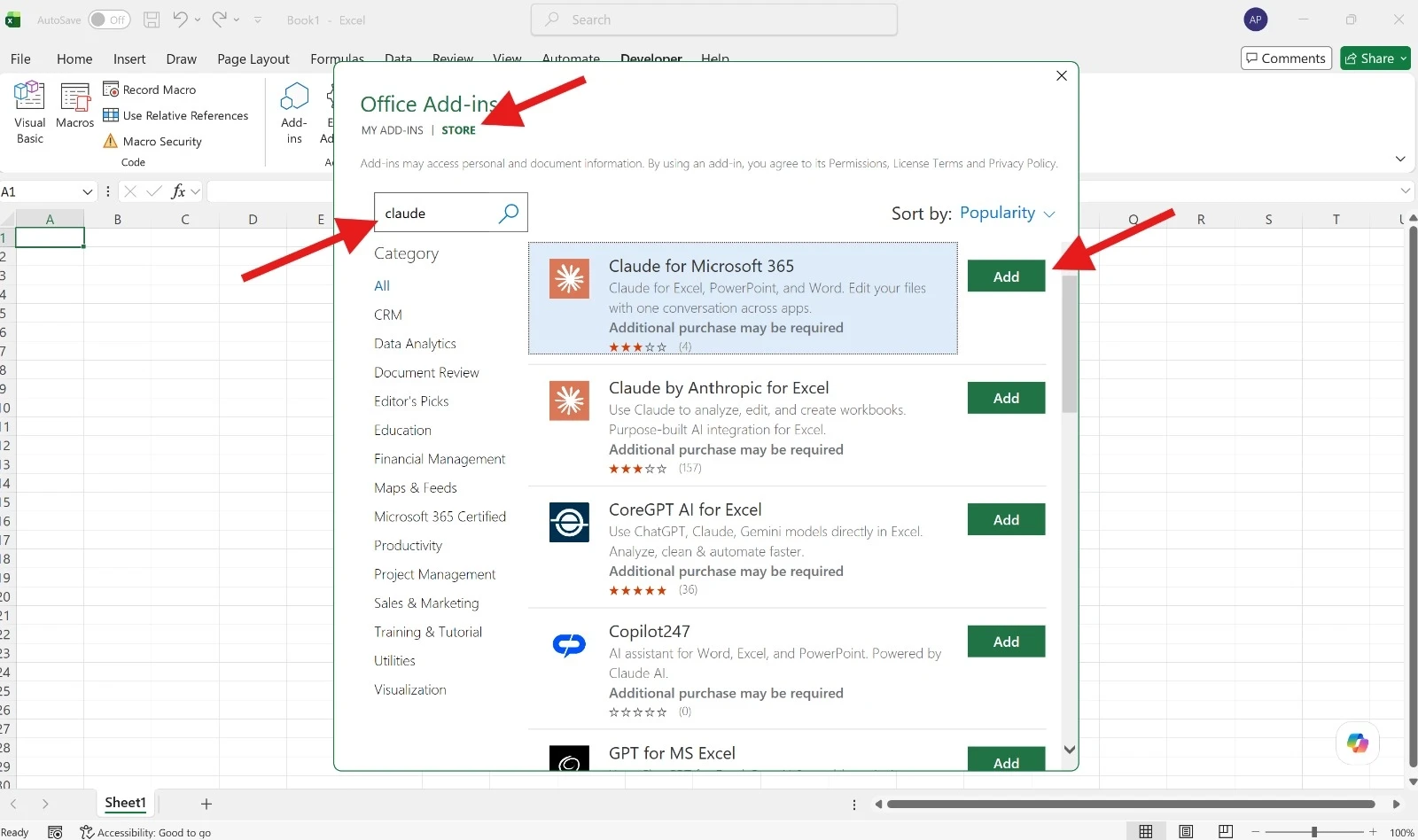Click the add-in search magnifier icon
This screenshot has height=840, width=1418.
[509, 213]
